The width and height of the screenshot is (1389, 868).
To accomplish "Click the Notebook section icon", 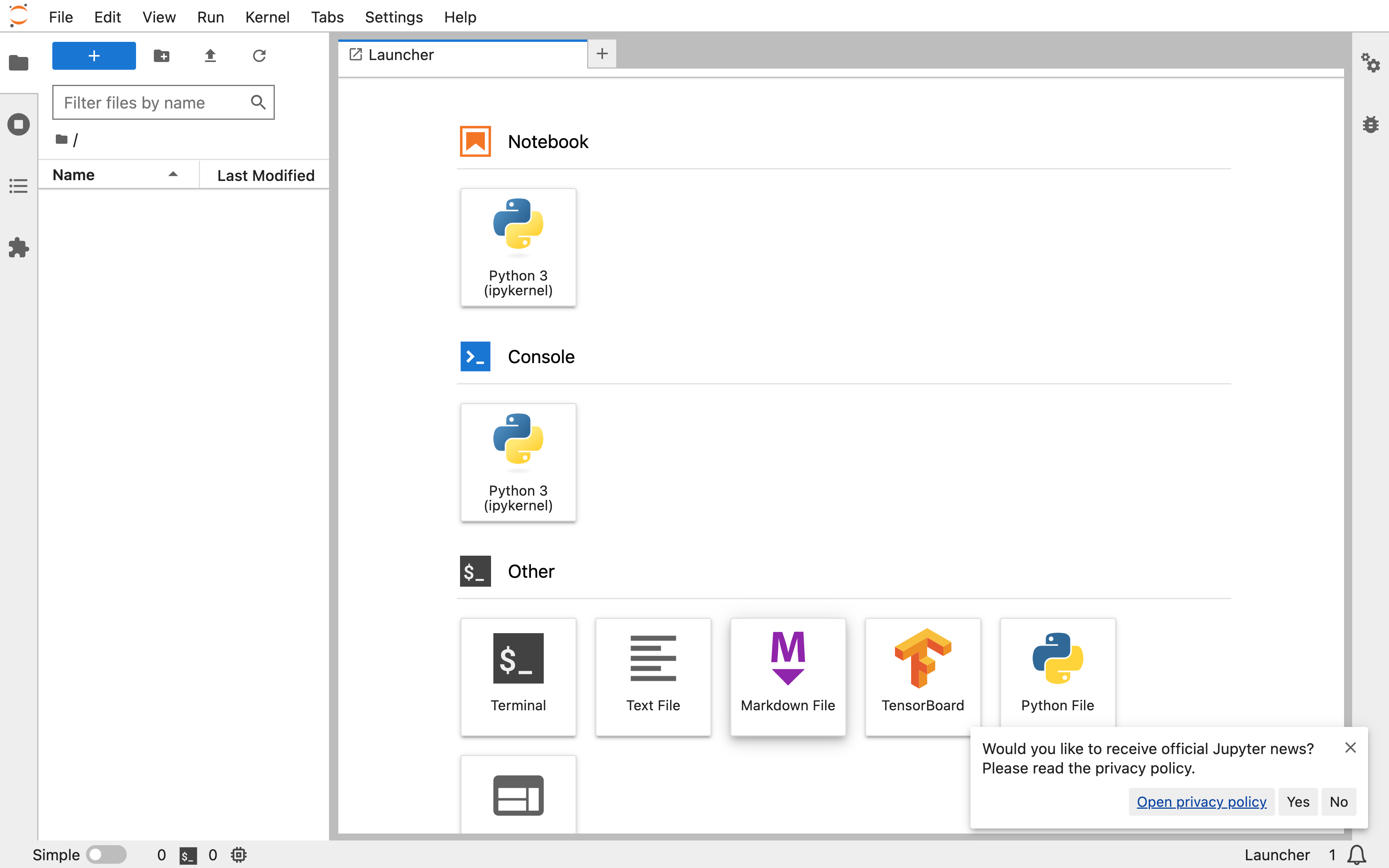I will point(475,141).
